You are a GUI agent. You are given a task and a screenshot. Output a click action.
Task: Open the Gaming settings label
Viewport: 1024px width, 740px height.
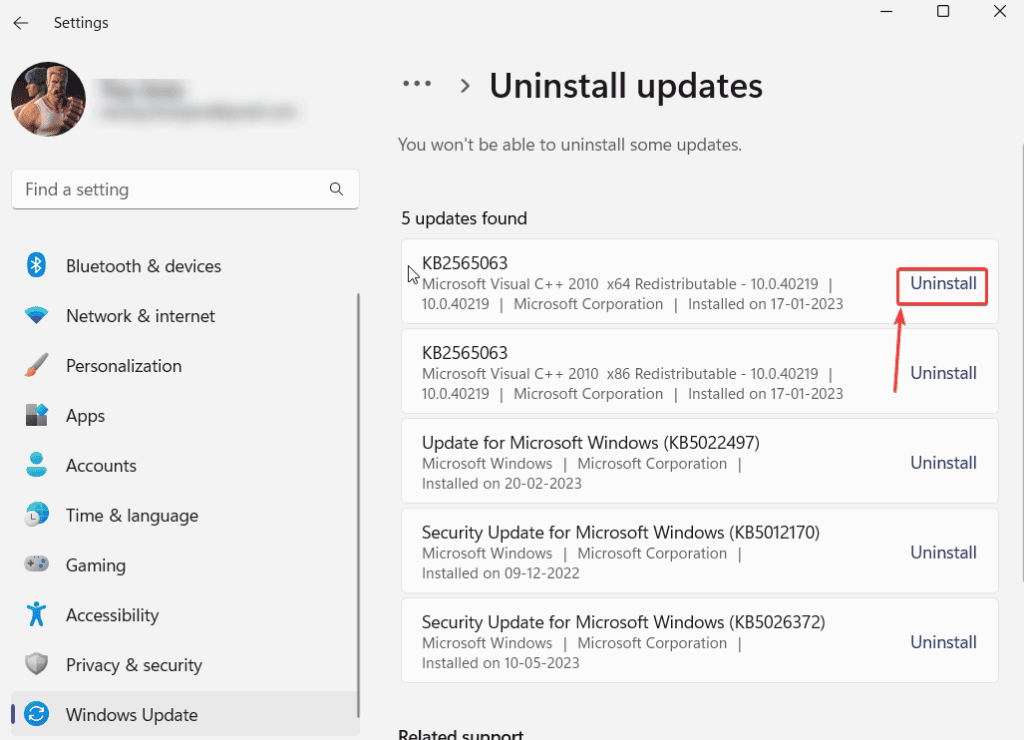pos(96,566)
